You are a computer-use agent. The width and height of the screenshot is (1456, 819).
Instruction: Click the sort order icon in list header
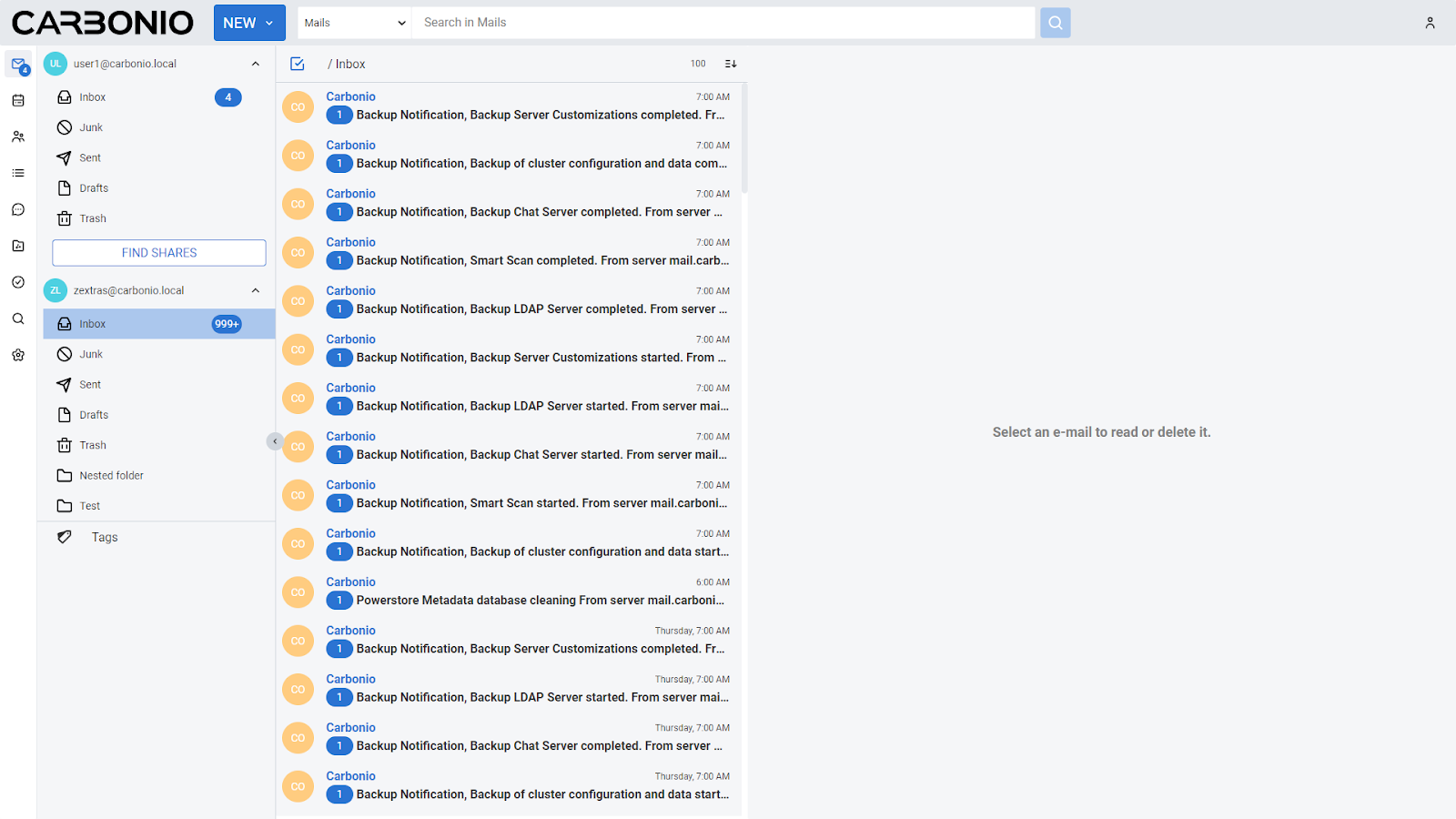click(x=731, y=64)
